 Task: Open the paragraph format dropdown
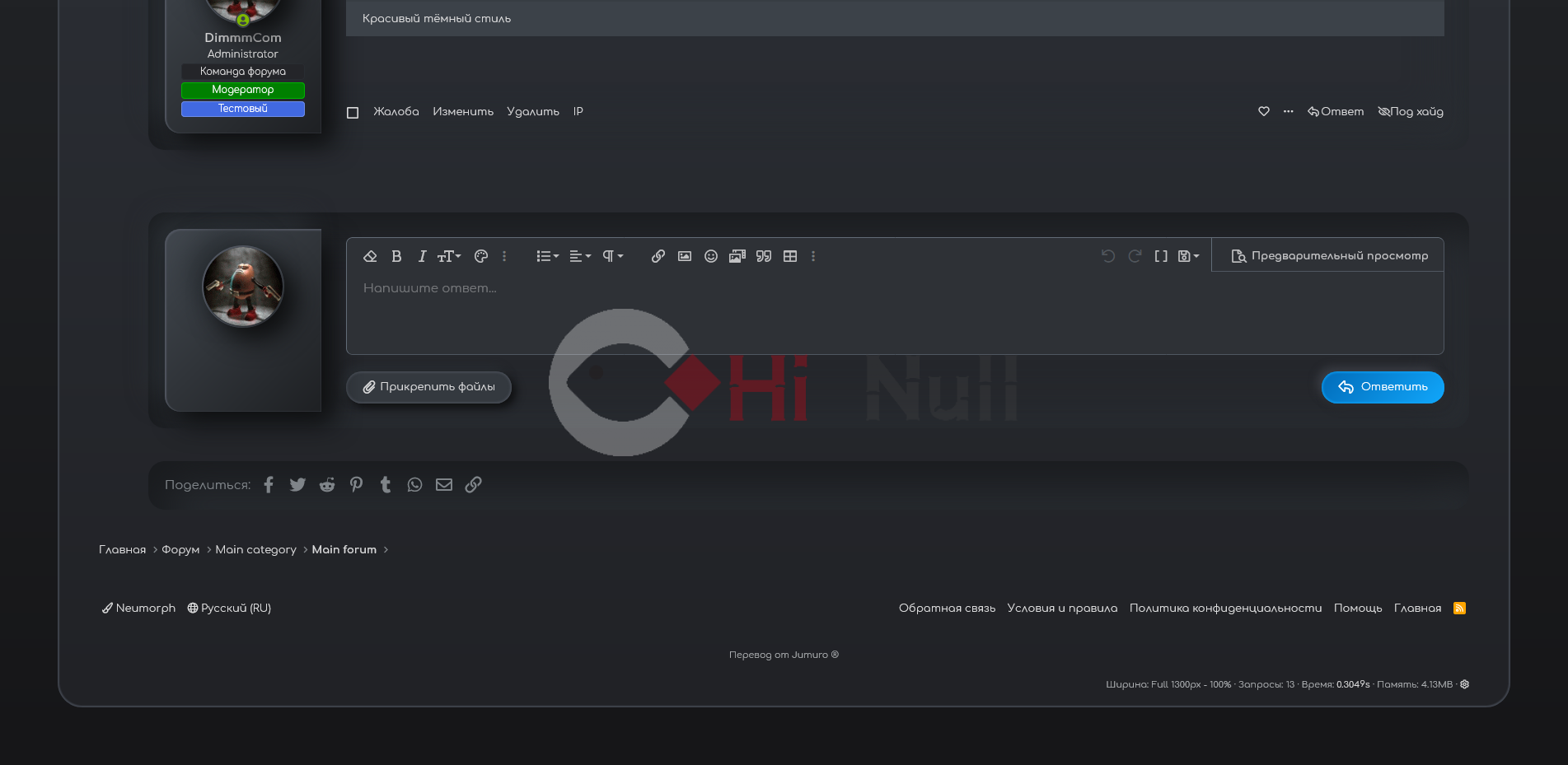tap(612, 256)
